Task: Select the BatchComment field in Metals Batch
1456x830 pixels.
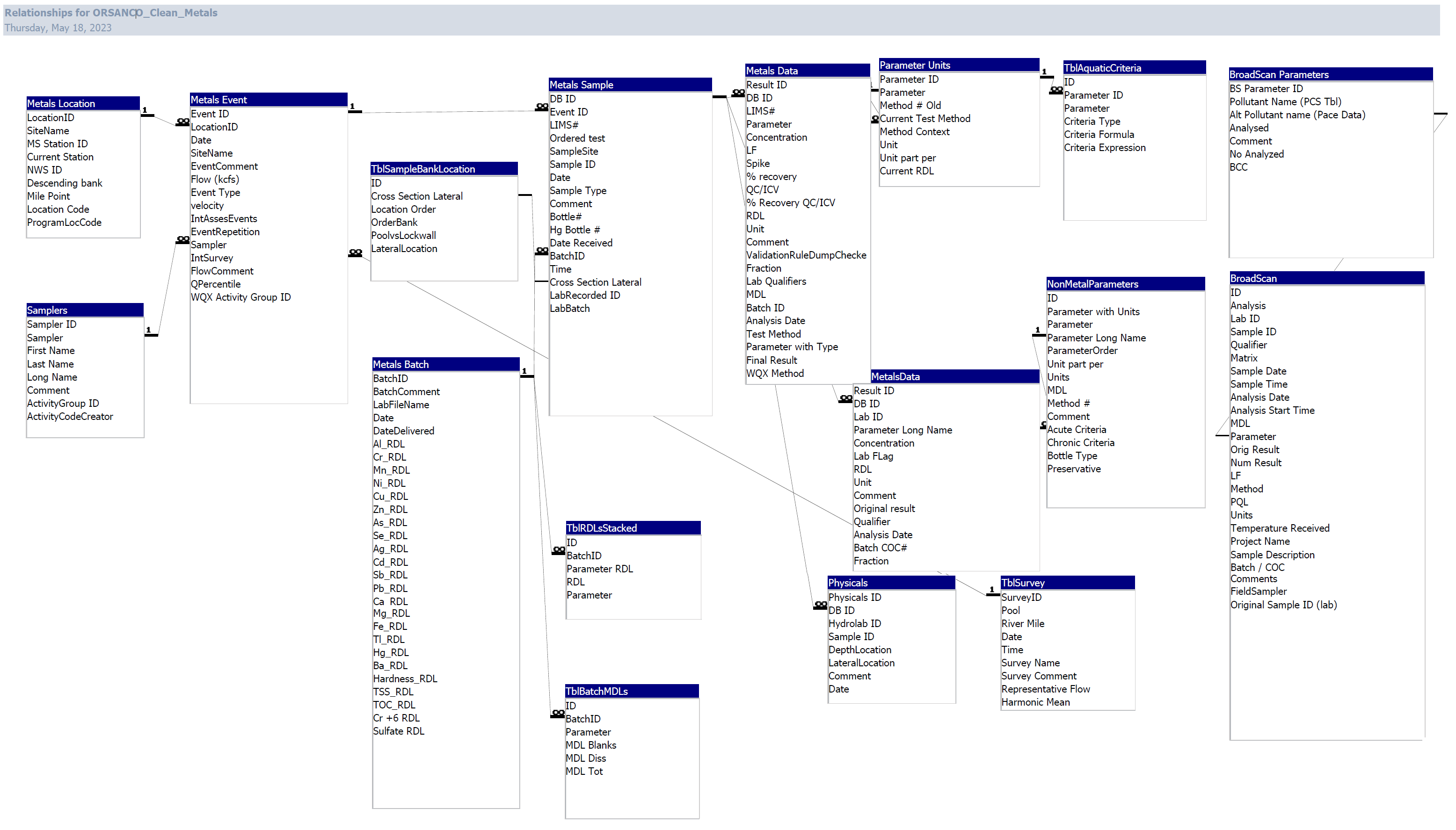Action: [406, 392]
